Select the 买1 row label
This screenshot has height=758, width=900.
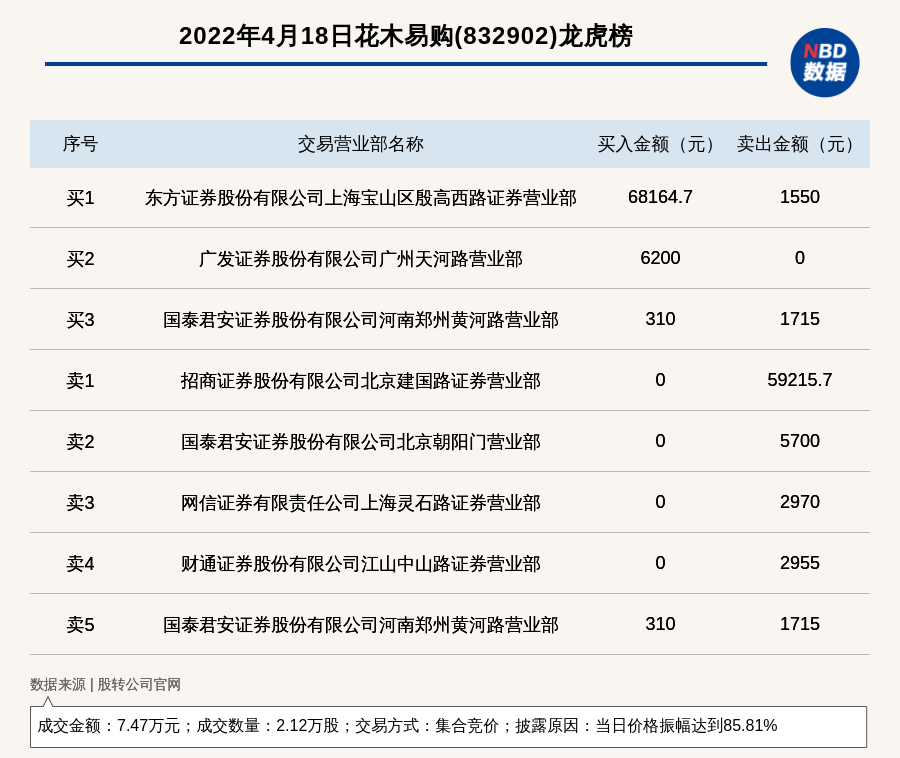tap(80, 198)
